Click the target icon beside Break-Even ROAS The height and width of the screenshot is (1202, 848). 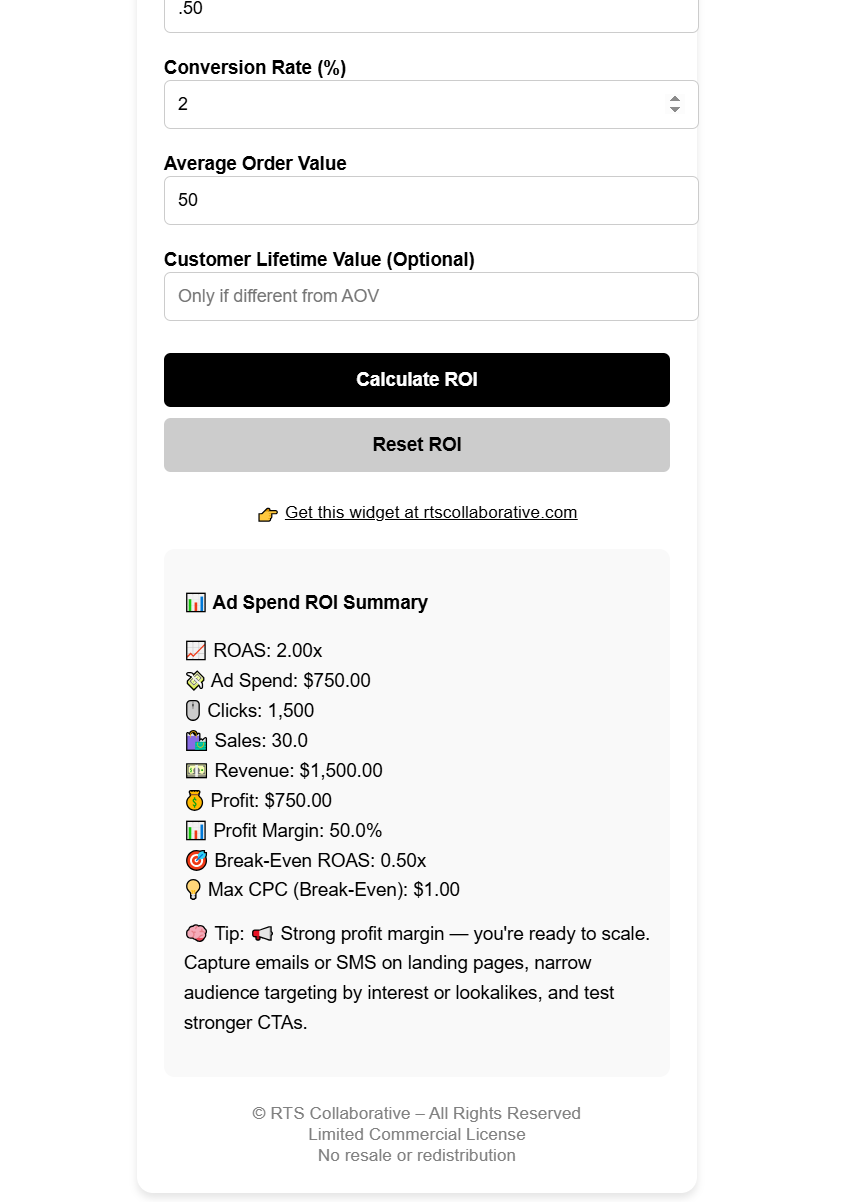(x=196, y=861)
